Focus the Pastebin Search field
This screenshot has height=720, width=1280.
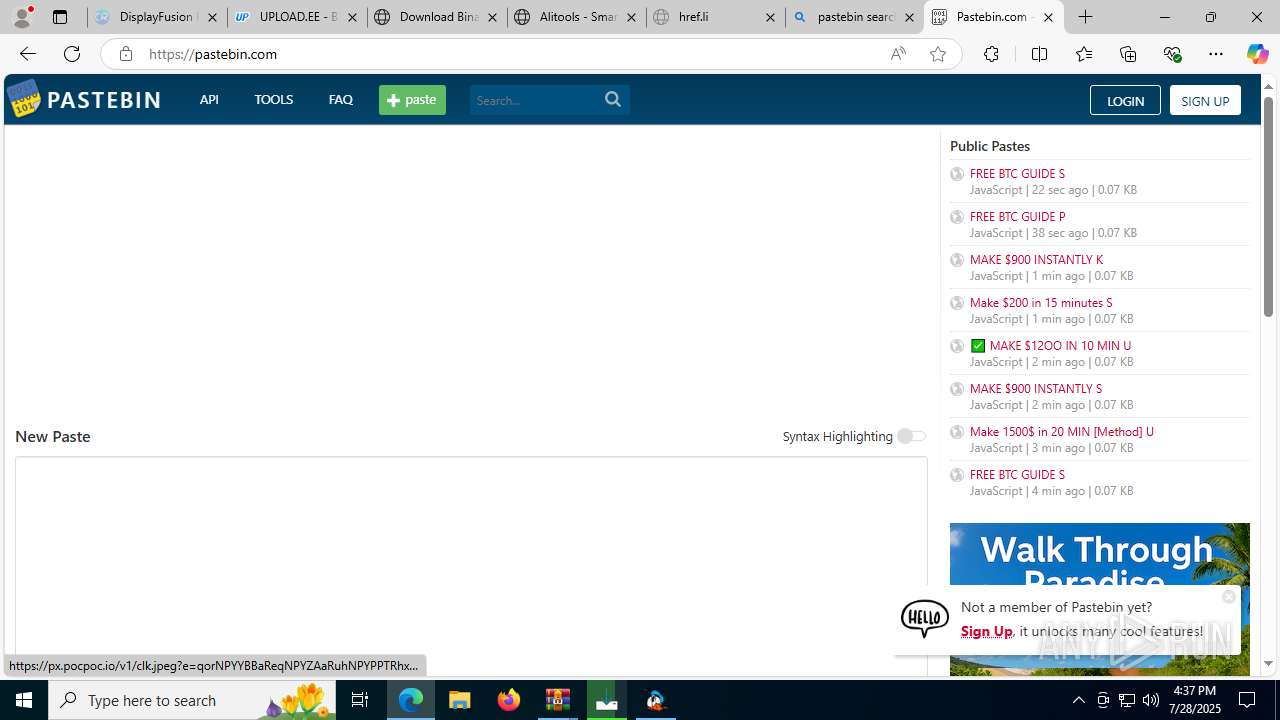tap(535, 100)
